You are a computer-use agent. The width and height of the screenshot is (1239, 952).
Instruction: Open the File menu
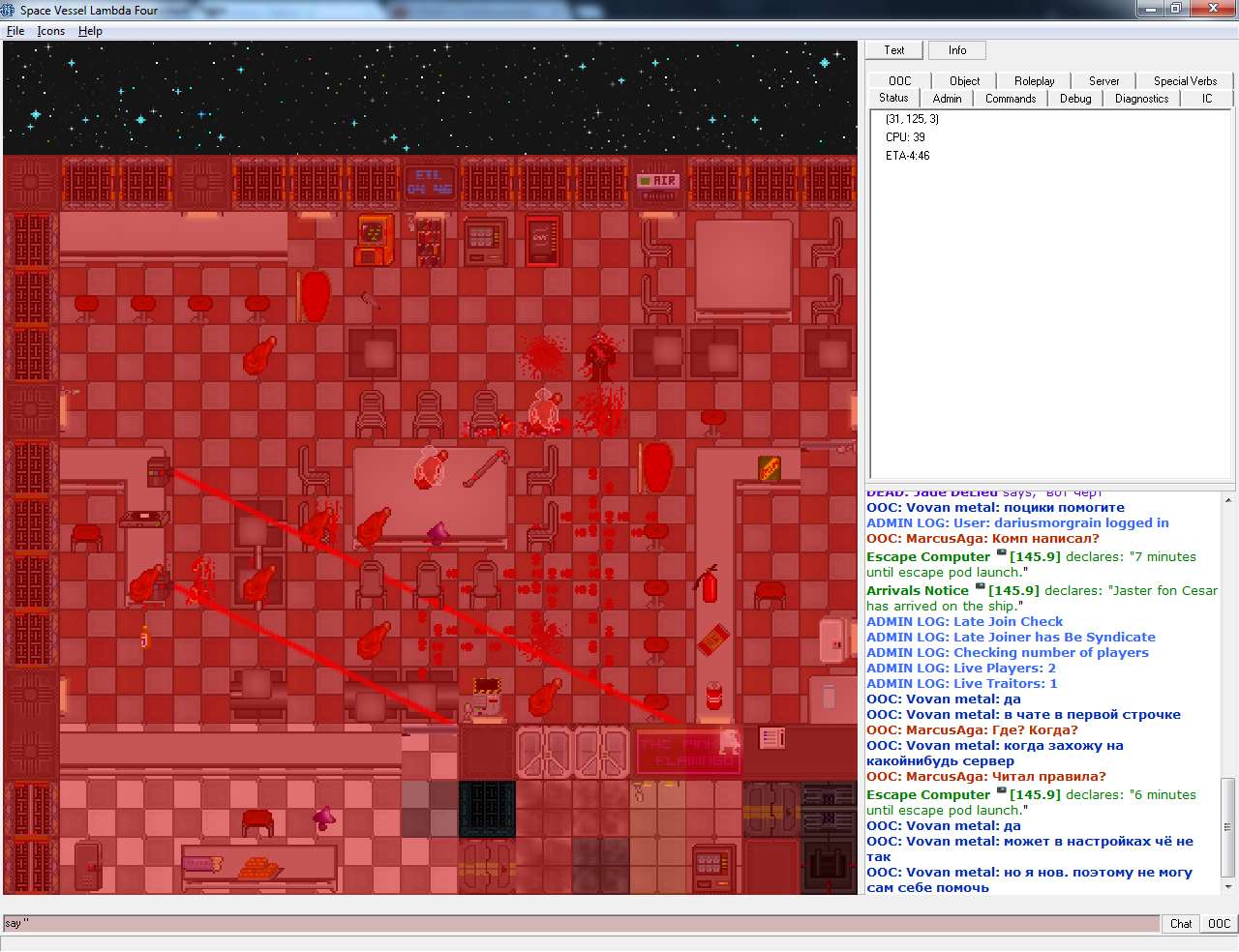pos(15,31)
